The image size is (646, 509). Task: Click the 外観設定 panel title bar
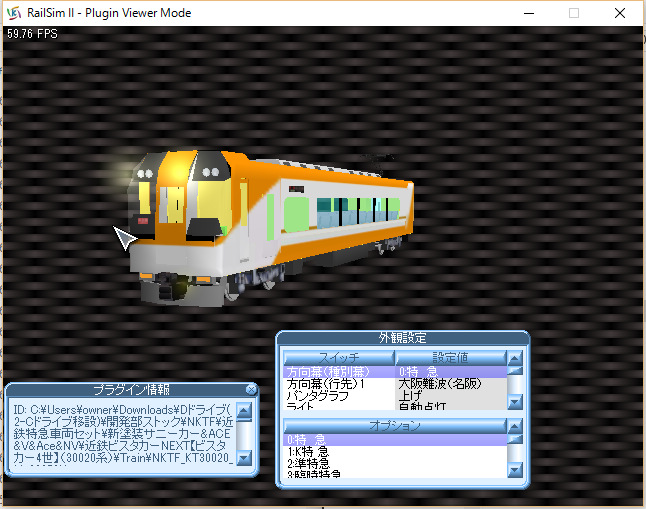point(403,338)
